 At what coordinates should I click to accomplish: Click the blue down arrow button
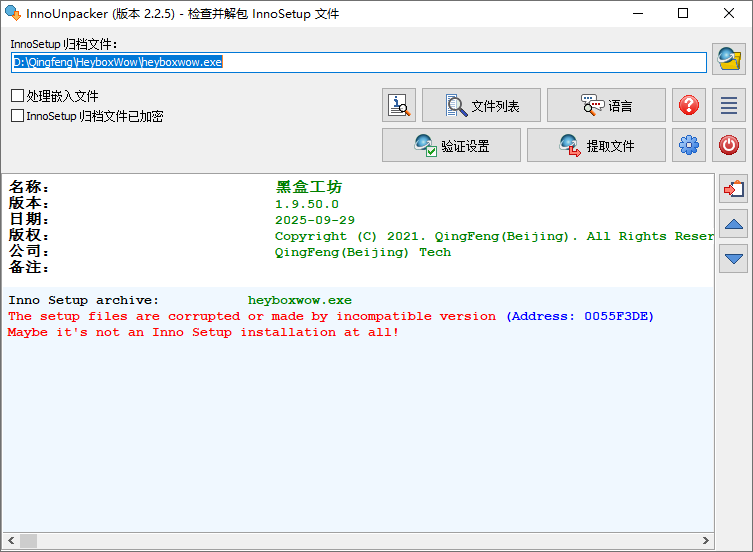click(x=733, y=258)
